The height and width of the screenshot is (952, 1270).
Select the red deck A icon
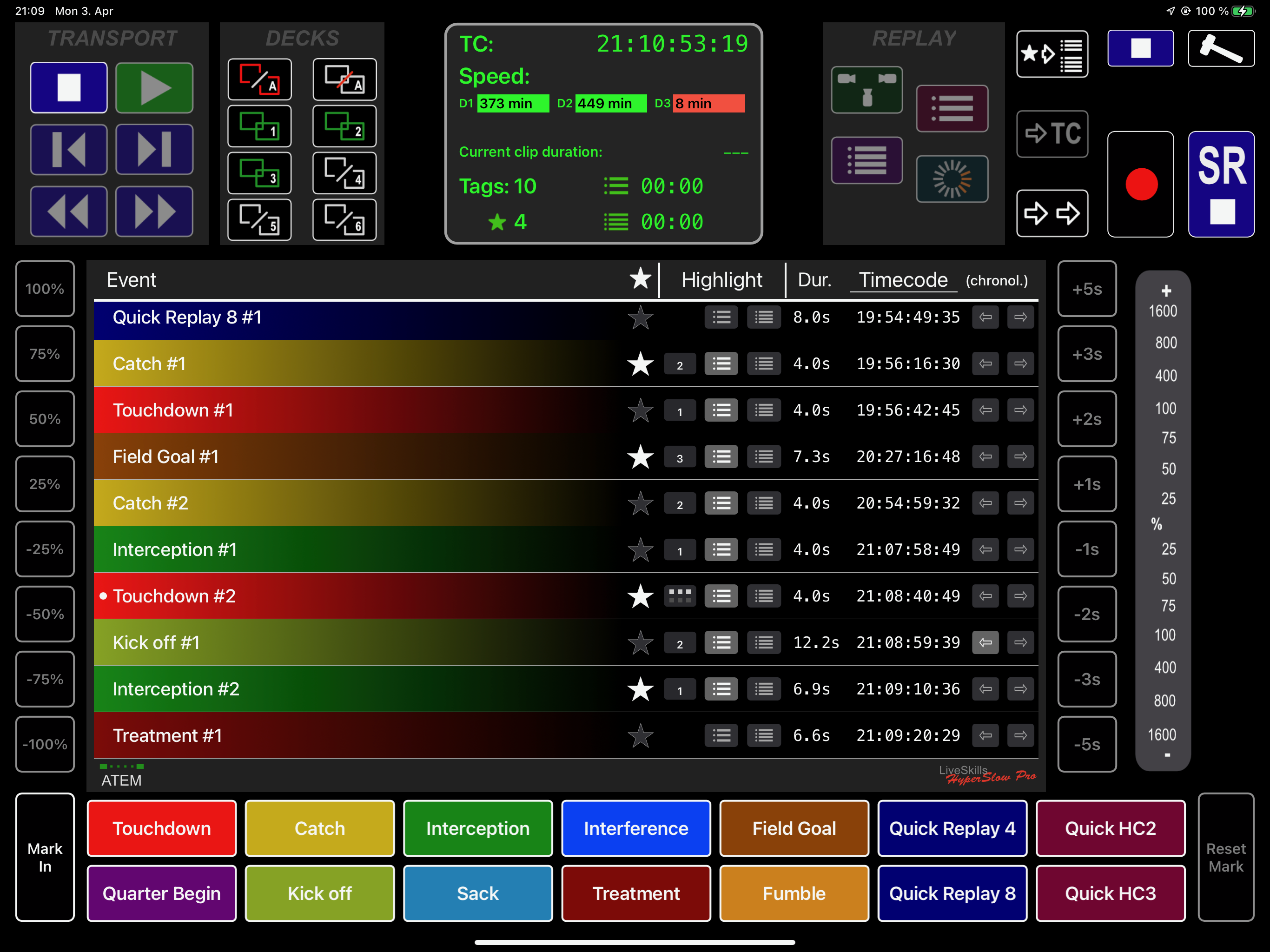click(x=259, y=79)
